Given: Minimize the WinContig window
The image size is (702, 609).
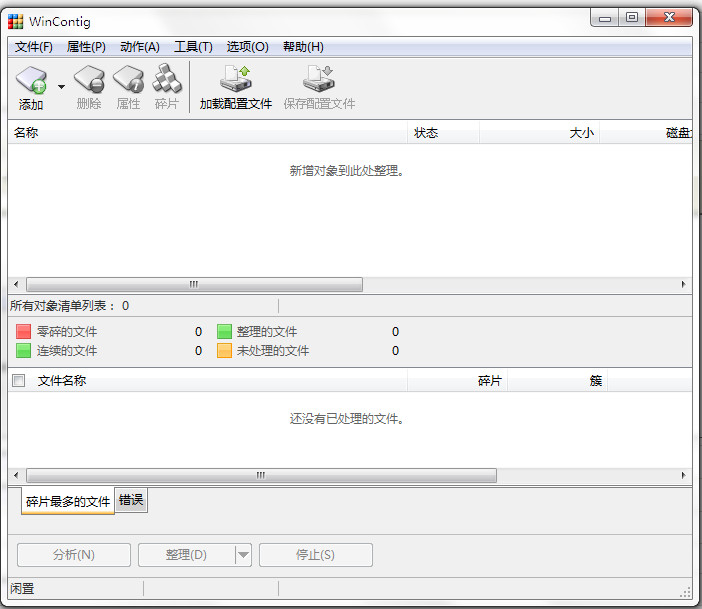Looking at the screenshot, I should tap(605, 18).
